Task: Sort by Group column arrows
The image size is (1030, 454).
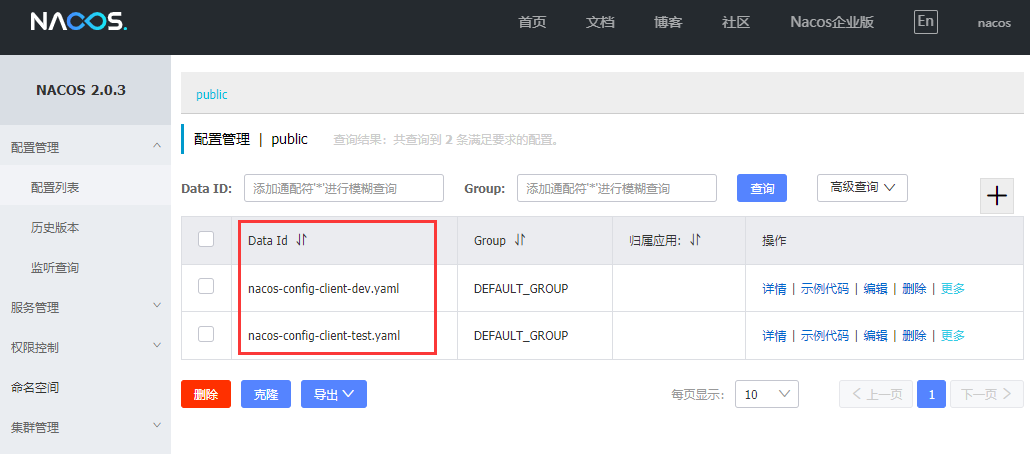Action: [x=520, y=240]
